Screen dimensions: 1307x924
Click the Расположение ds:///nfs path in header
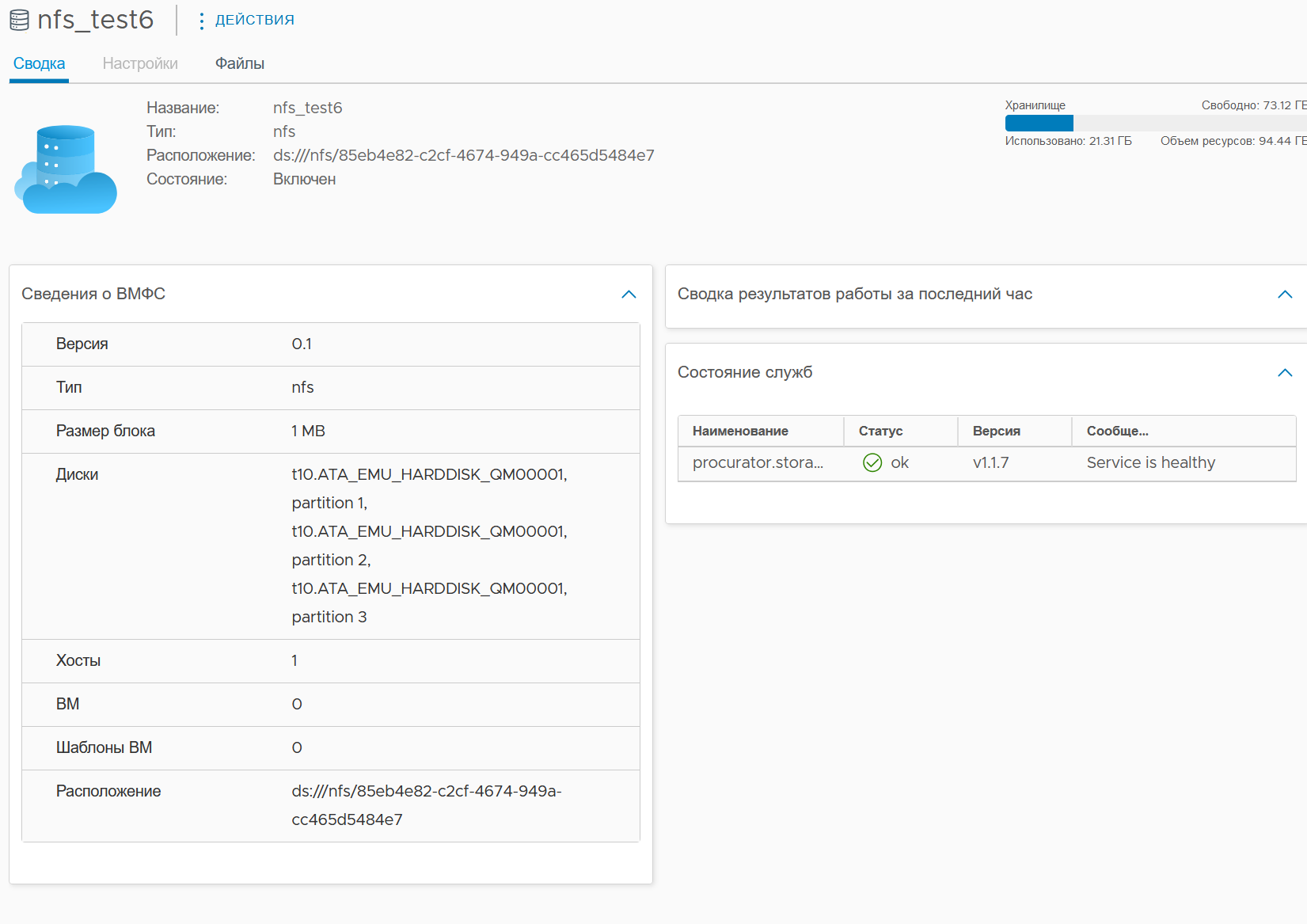click(464, 155)
